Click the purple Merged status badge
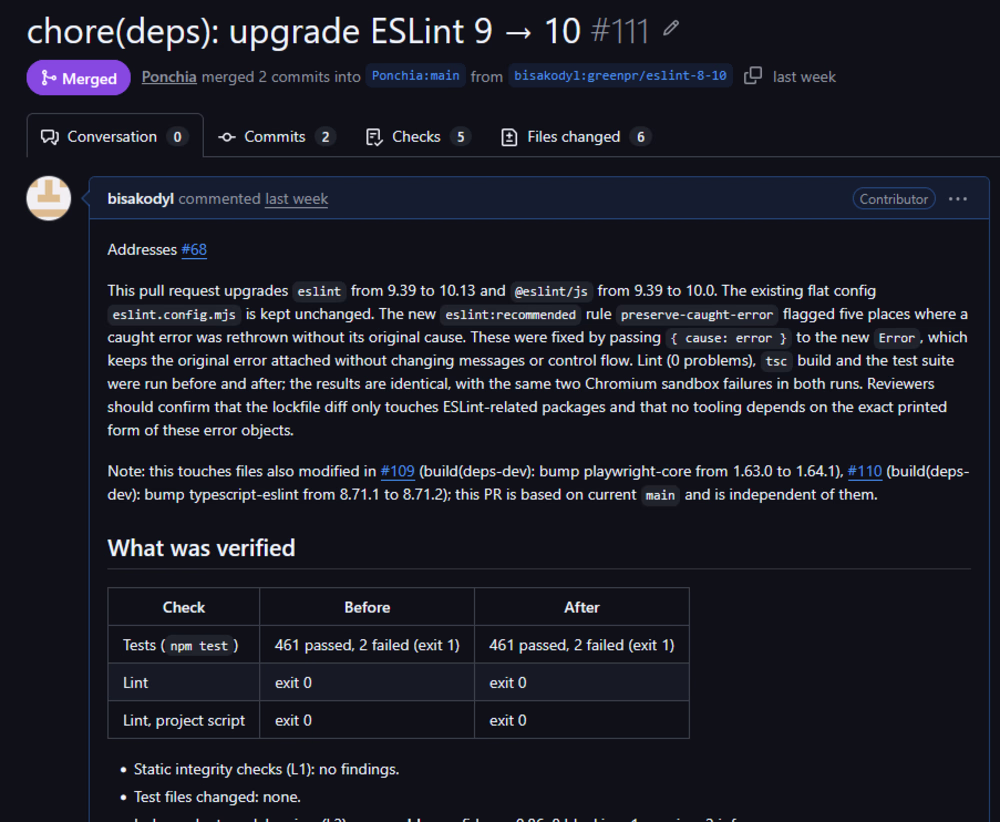 point(78,78)
